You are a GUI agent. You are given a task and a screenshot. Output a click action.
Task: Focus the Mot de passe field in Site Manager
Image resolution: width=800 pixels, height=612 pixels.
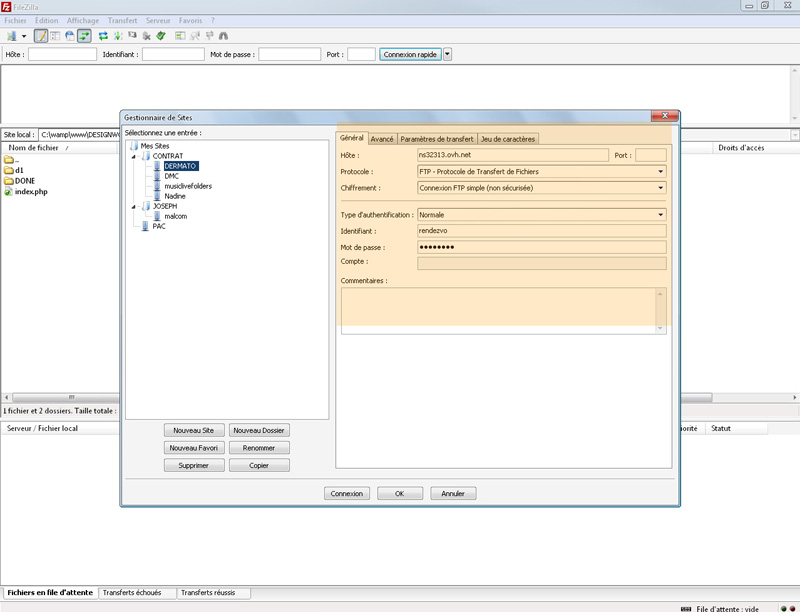542,247
